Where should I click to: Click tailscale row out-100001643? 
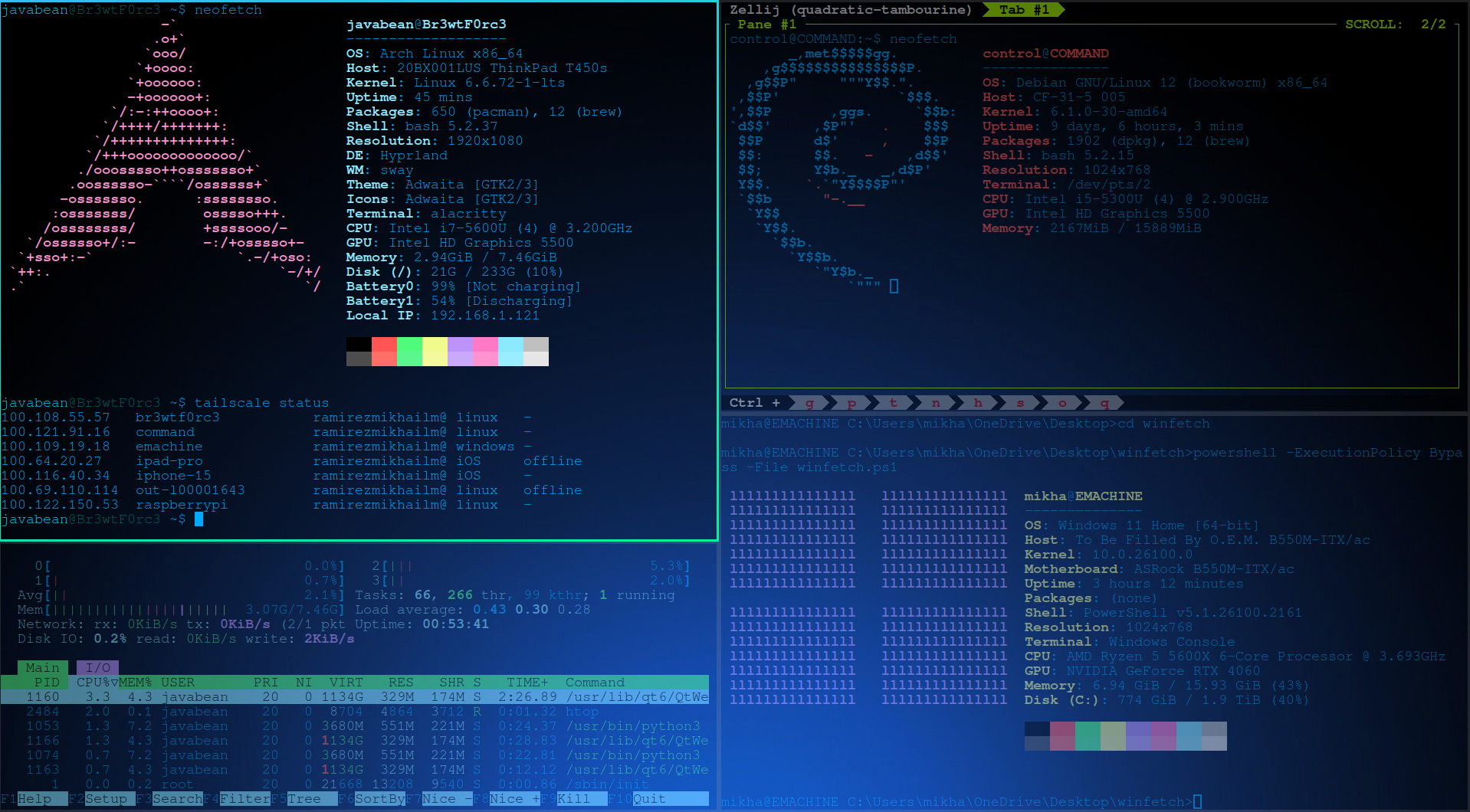tap(291, 489)
